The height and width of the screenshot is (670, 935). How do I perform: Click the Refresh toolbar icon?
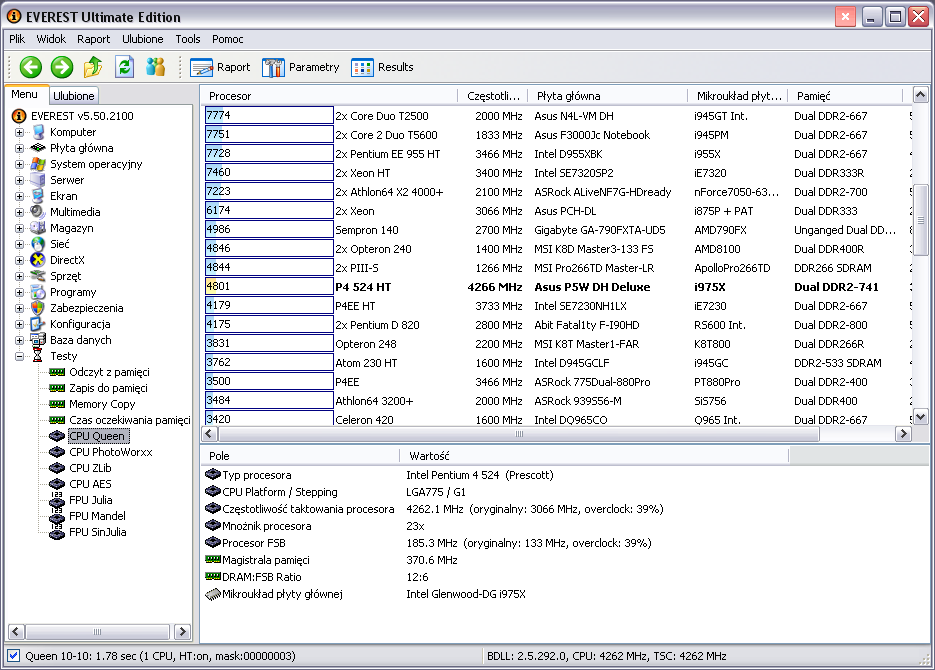point(124,67)
